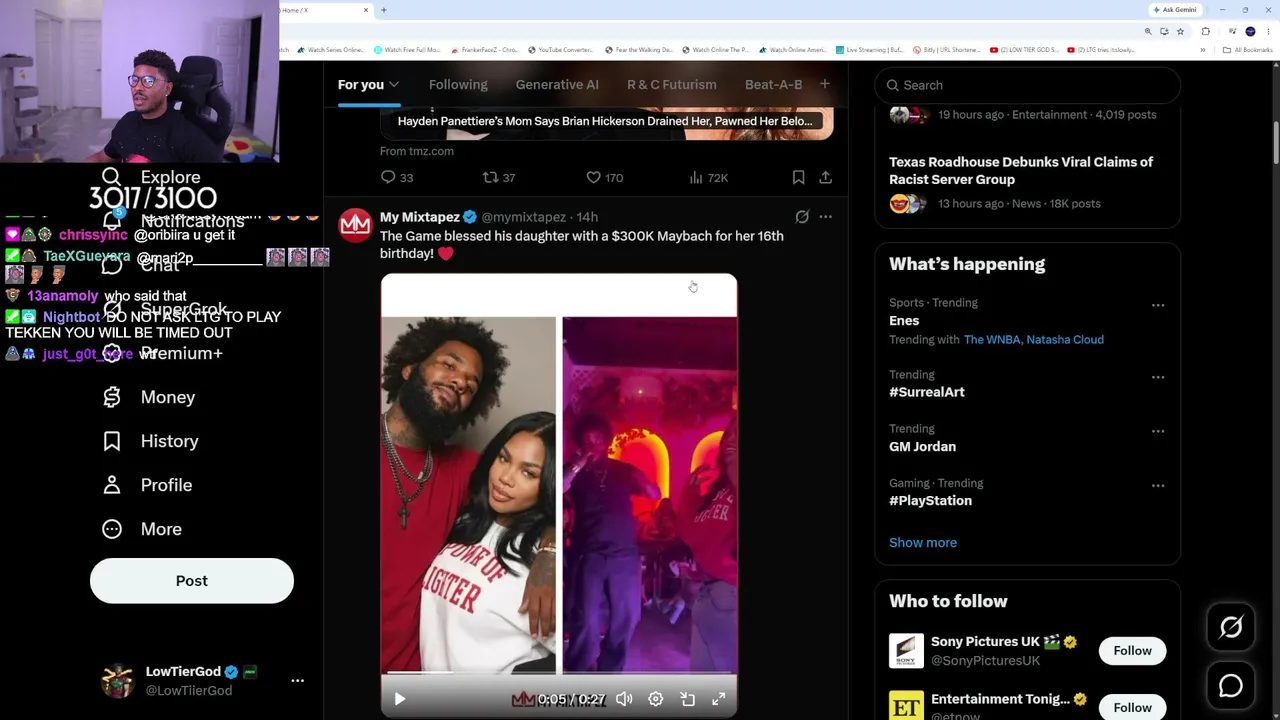Open the Generative AI tab
The height and width of the screenshot is (720, 1280).
pyautogui.click(x=557, y=85)
